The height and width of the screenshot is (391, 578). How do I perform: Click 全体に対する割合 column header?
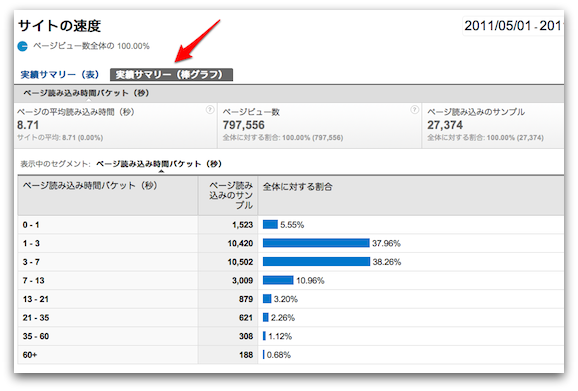pos(297,187)
